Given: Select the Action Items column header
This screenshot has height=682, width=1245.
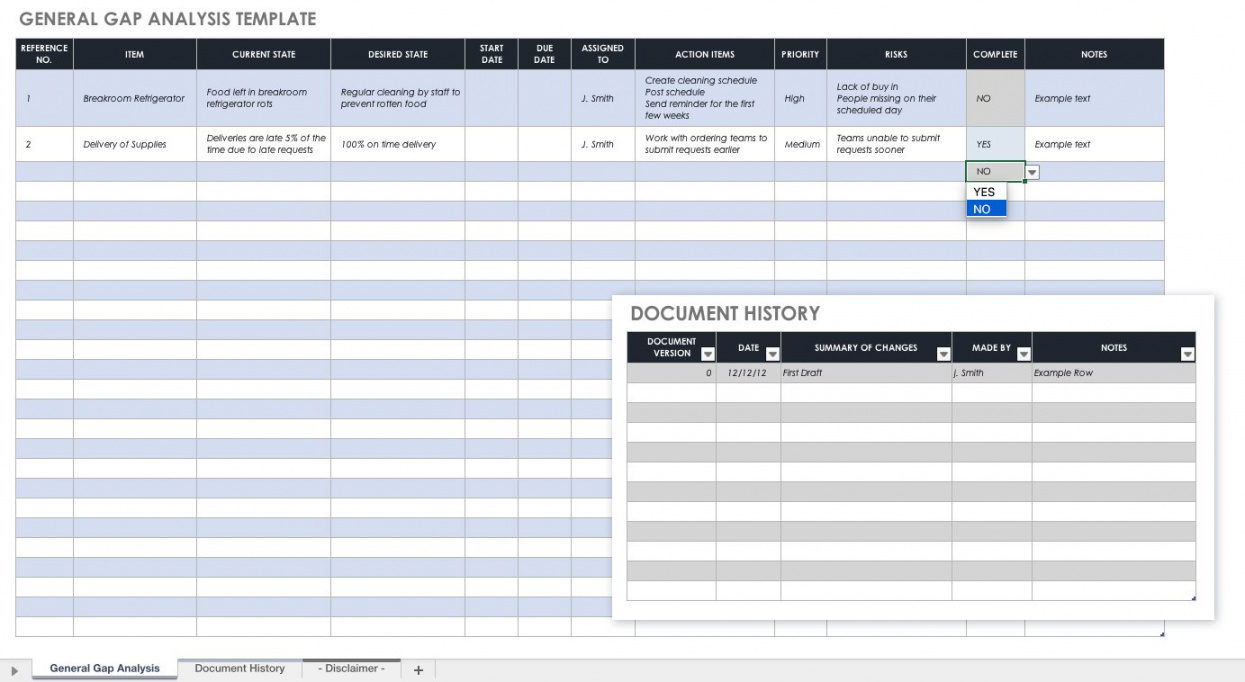Looking at the screenshot, I should pyautogui.click(x=704, y=55).
